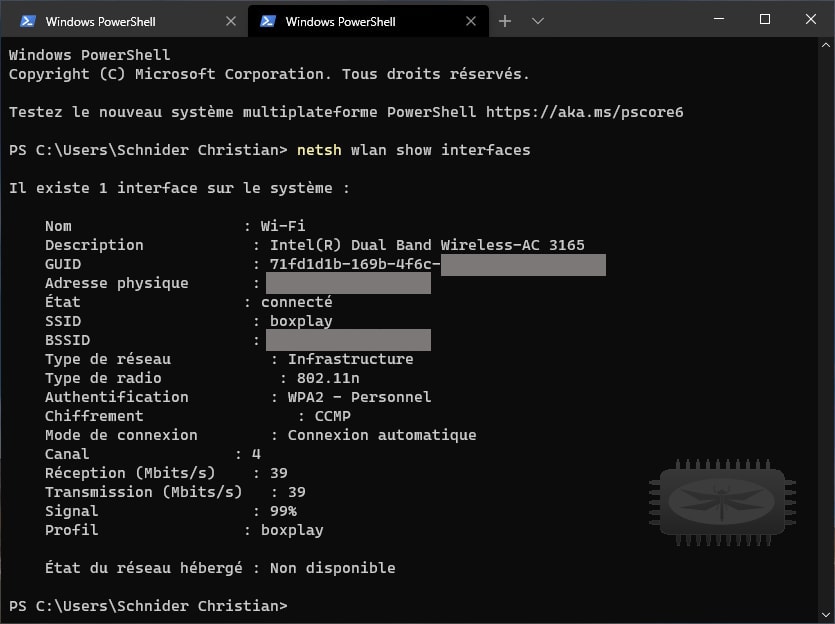Screen dimensions: 835x624
Task: Click 'Testez le nouveau système multiplateforme' text
Action: pos(193,112)
